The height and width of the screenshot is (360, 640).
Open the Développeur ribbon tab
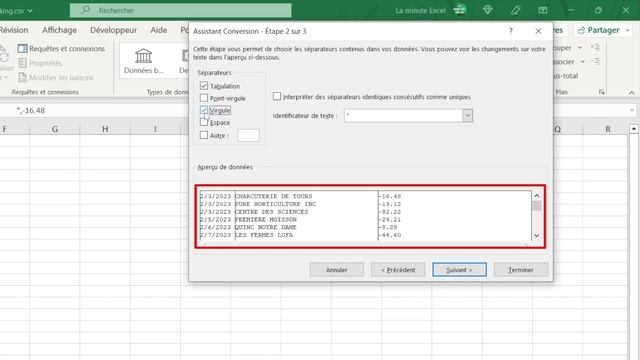pyautogui.click(x=113, y=30)
